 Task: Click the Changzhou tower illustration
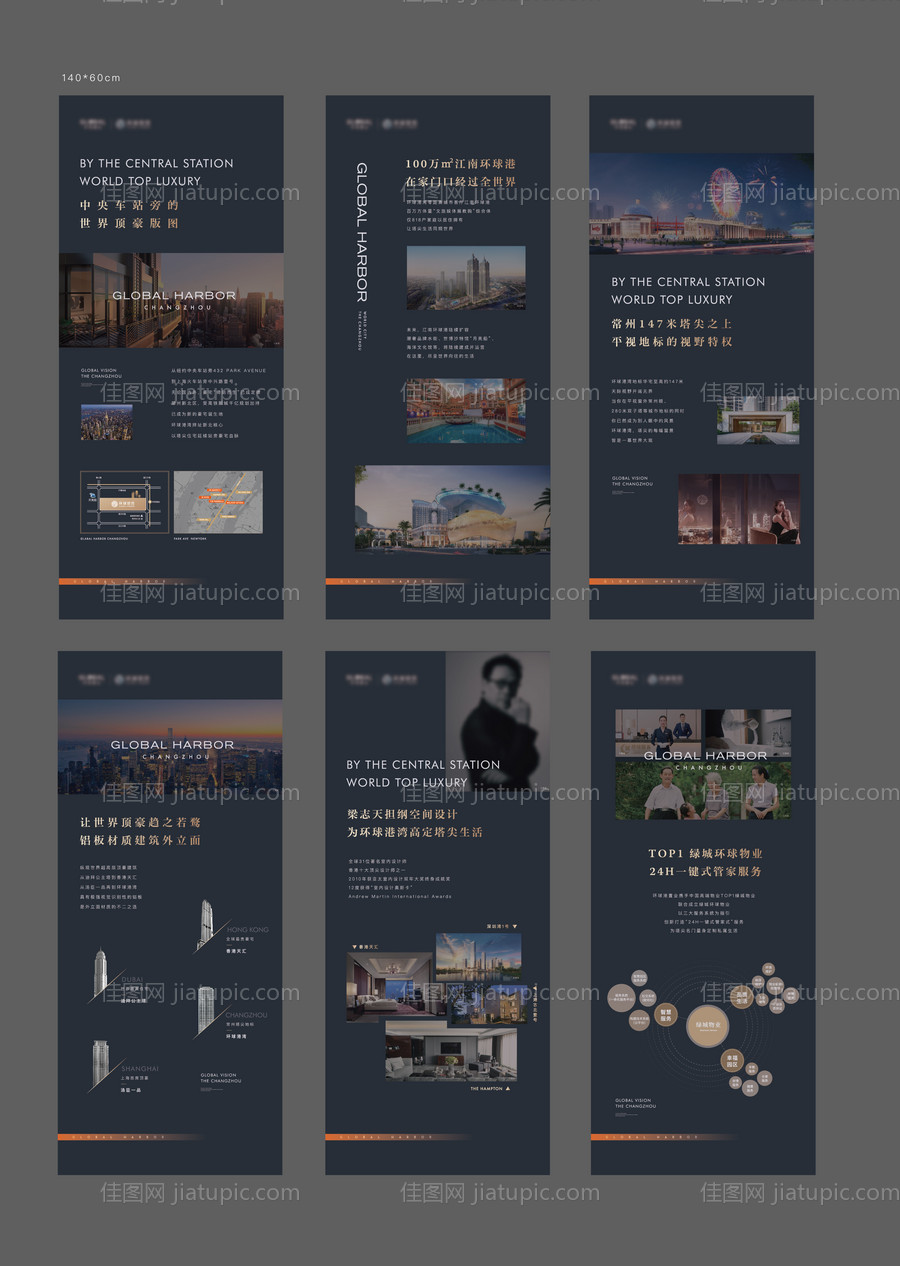(x=205, y=1008)
